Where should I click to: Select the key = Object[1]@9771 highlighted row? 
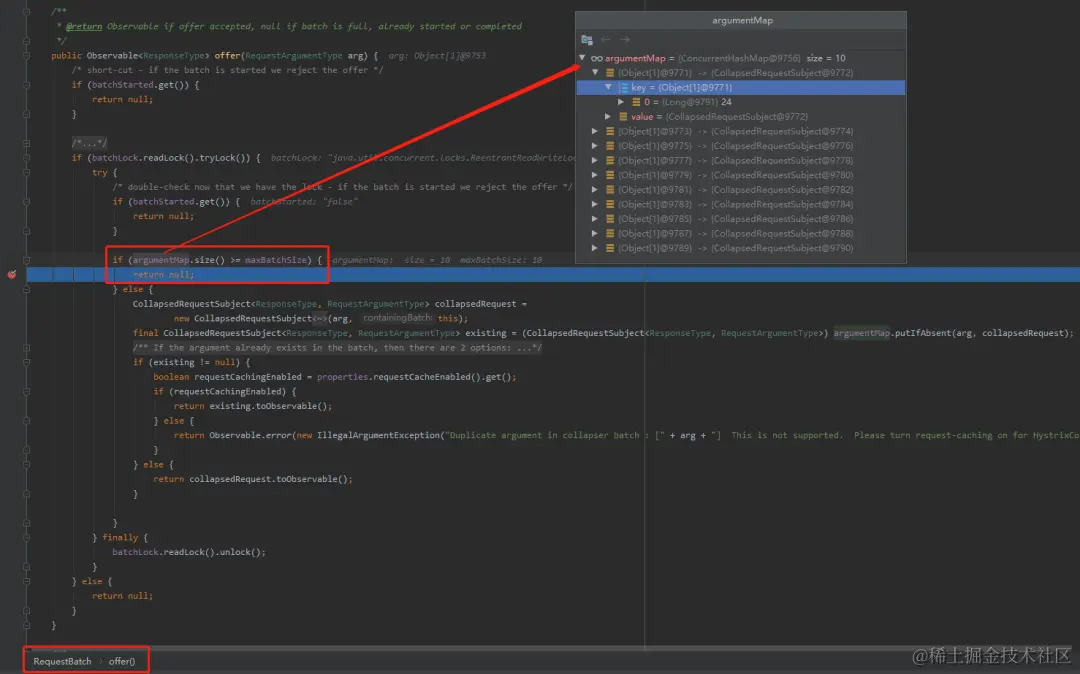coord(740,87)
